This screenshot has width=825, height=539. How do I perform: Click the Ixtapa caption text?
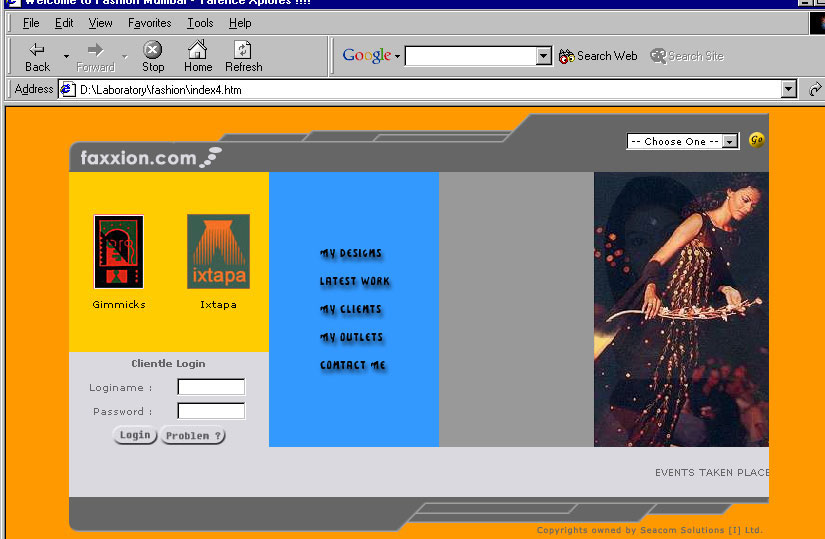(218, 304)
